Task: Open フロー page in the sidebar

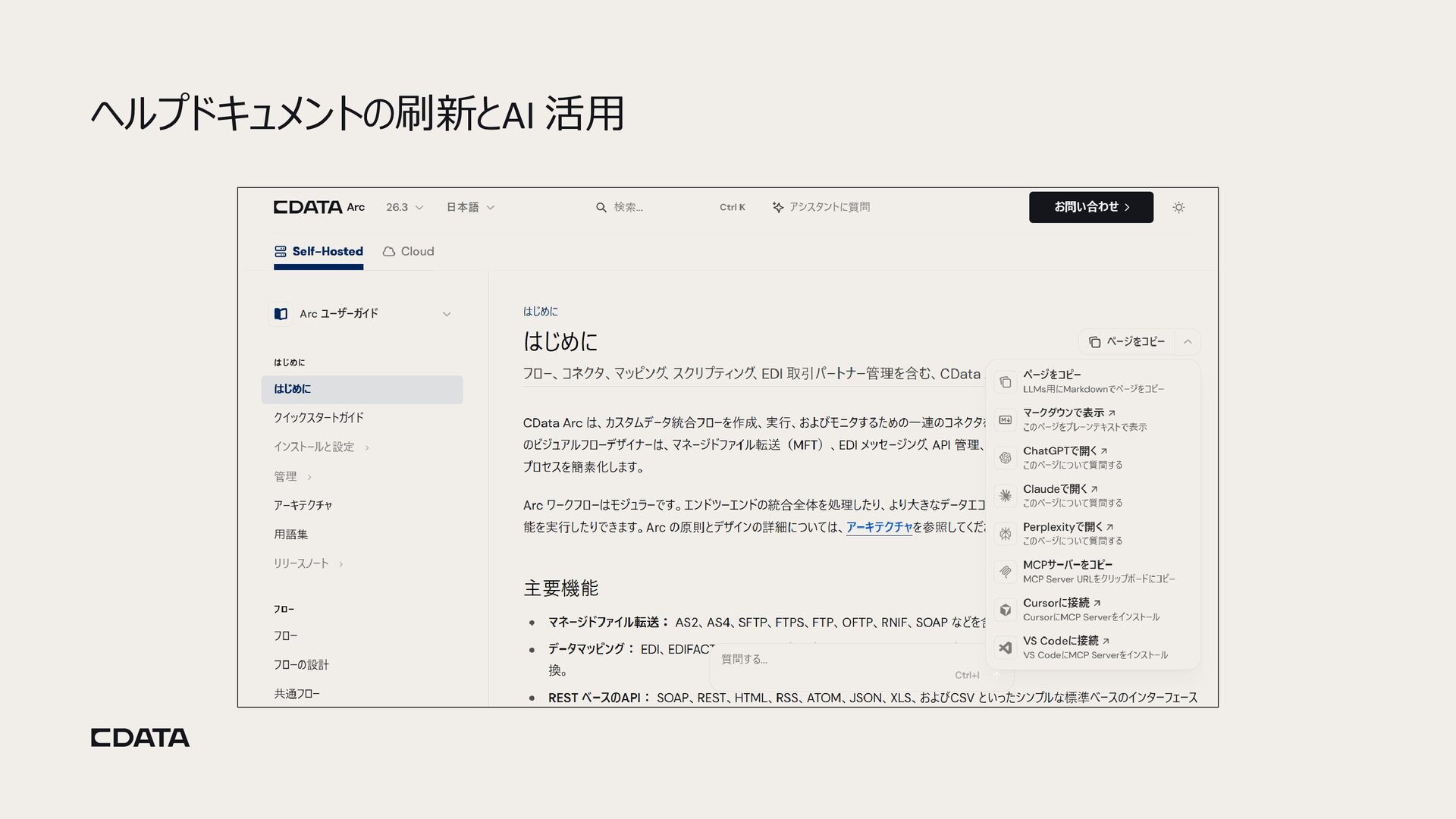Action: (285, 635)
